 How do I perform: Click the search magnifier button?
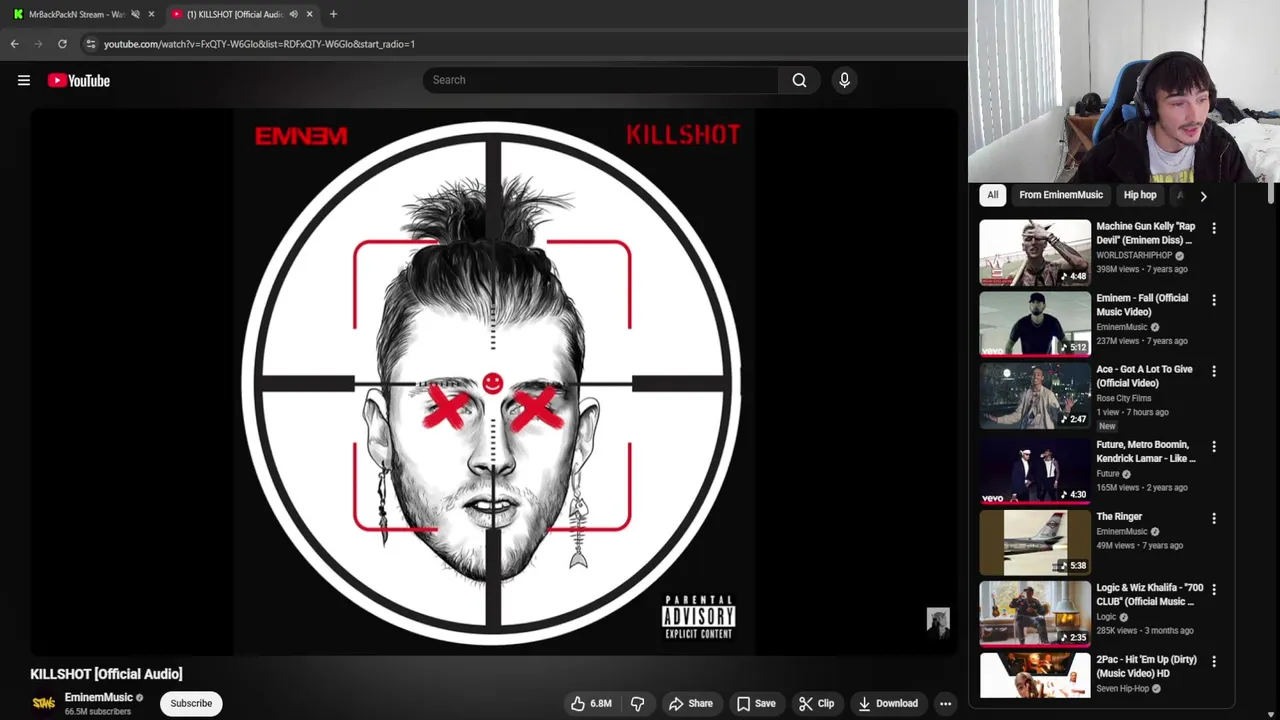pos(799,80)
